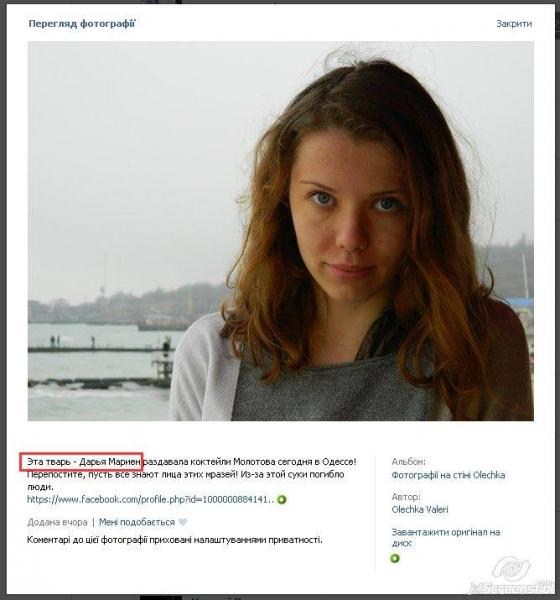The width and height of the screenshot is (560, 600).
Task: Click the heart icon beside Мені подобається
Action: click(x=183, y=522)
